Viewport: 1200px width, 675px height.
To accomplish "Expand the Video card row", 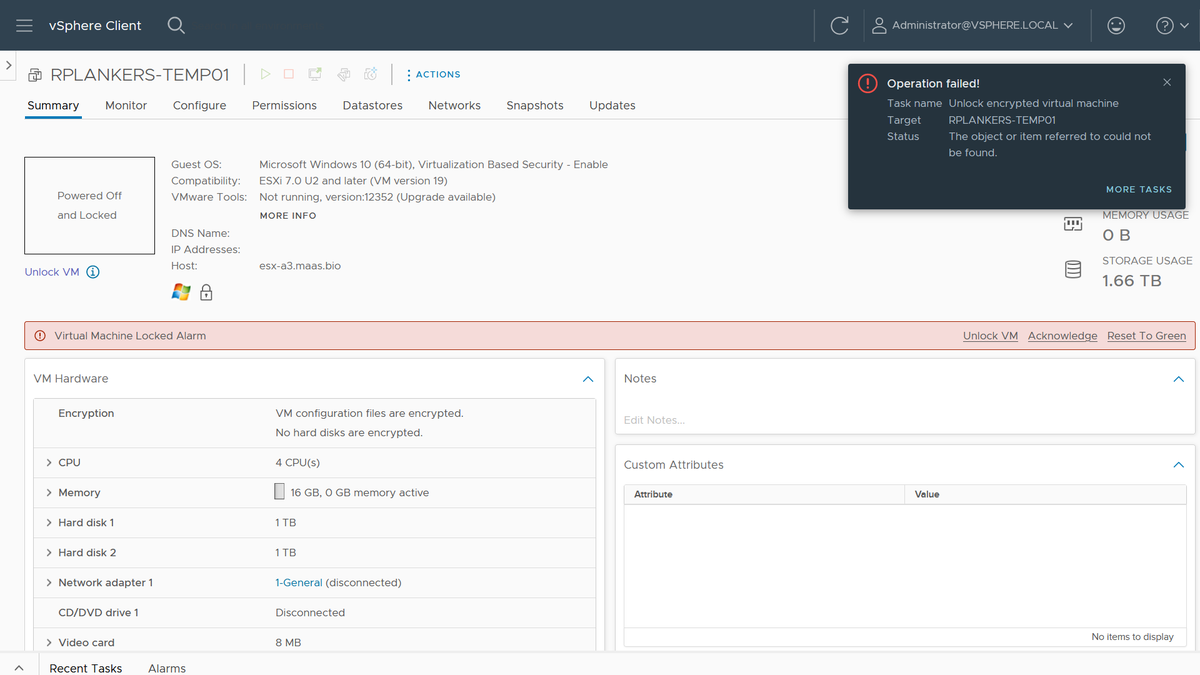I will coord(49,643).
